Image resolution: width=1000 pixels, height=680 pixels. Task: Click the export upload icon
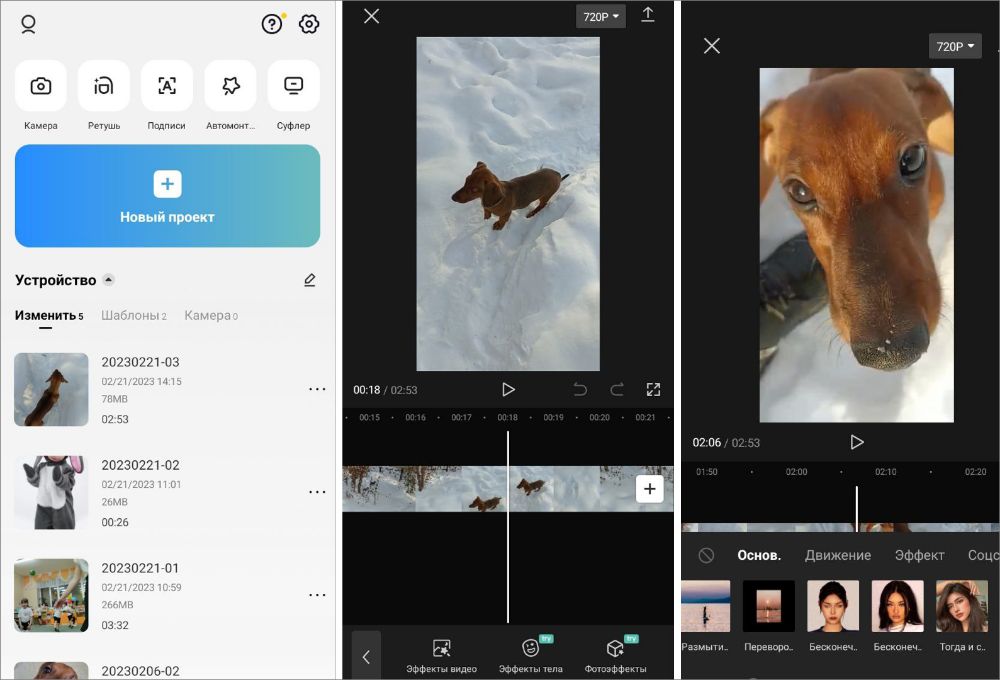pyautogui.click(x=648, y=15)
